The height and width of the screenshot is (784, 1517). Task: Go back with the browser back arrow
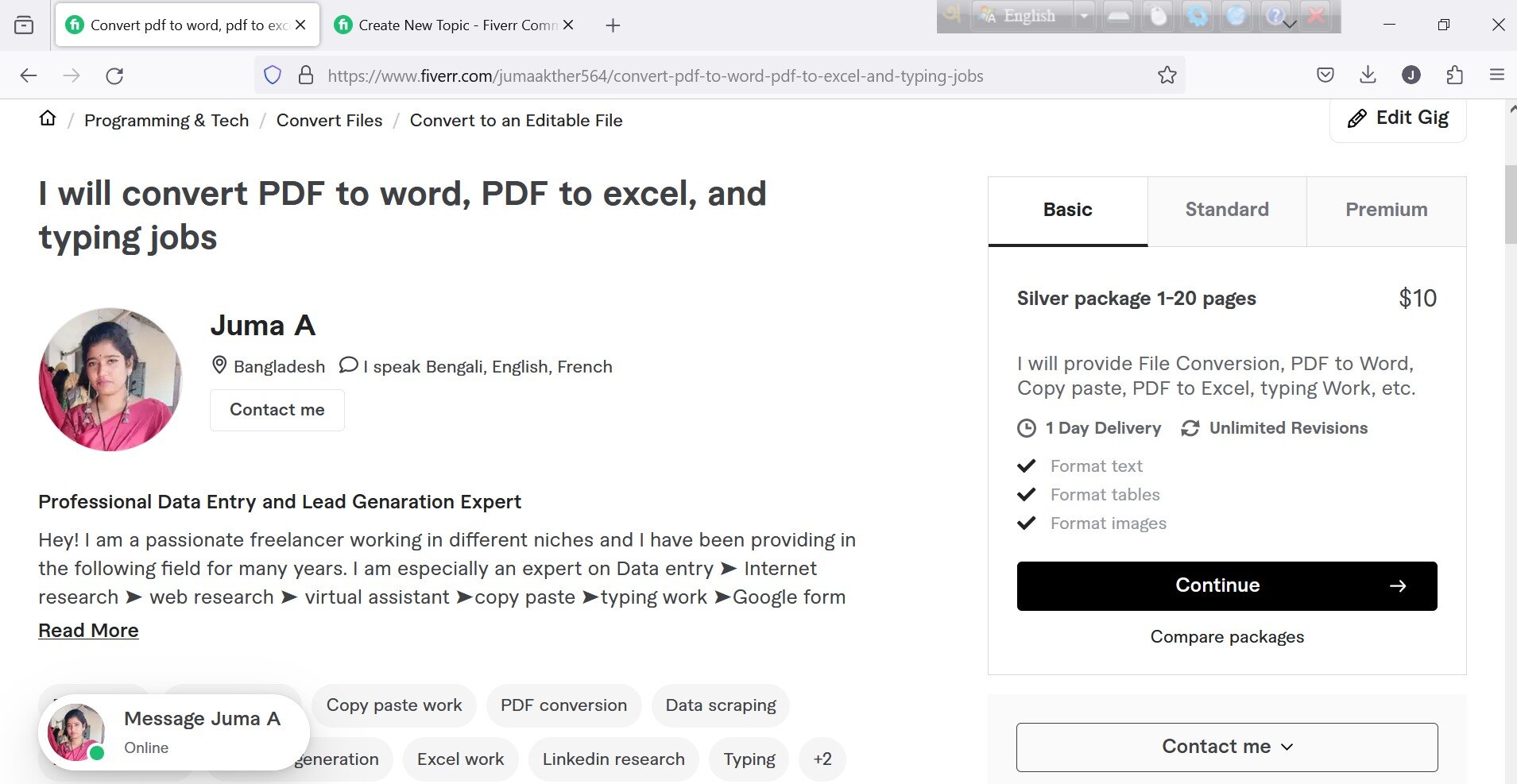[29, 75]
